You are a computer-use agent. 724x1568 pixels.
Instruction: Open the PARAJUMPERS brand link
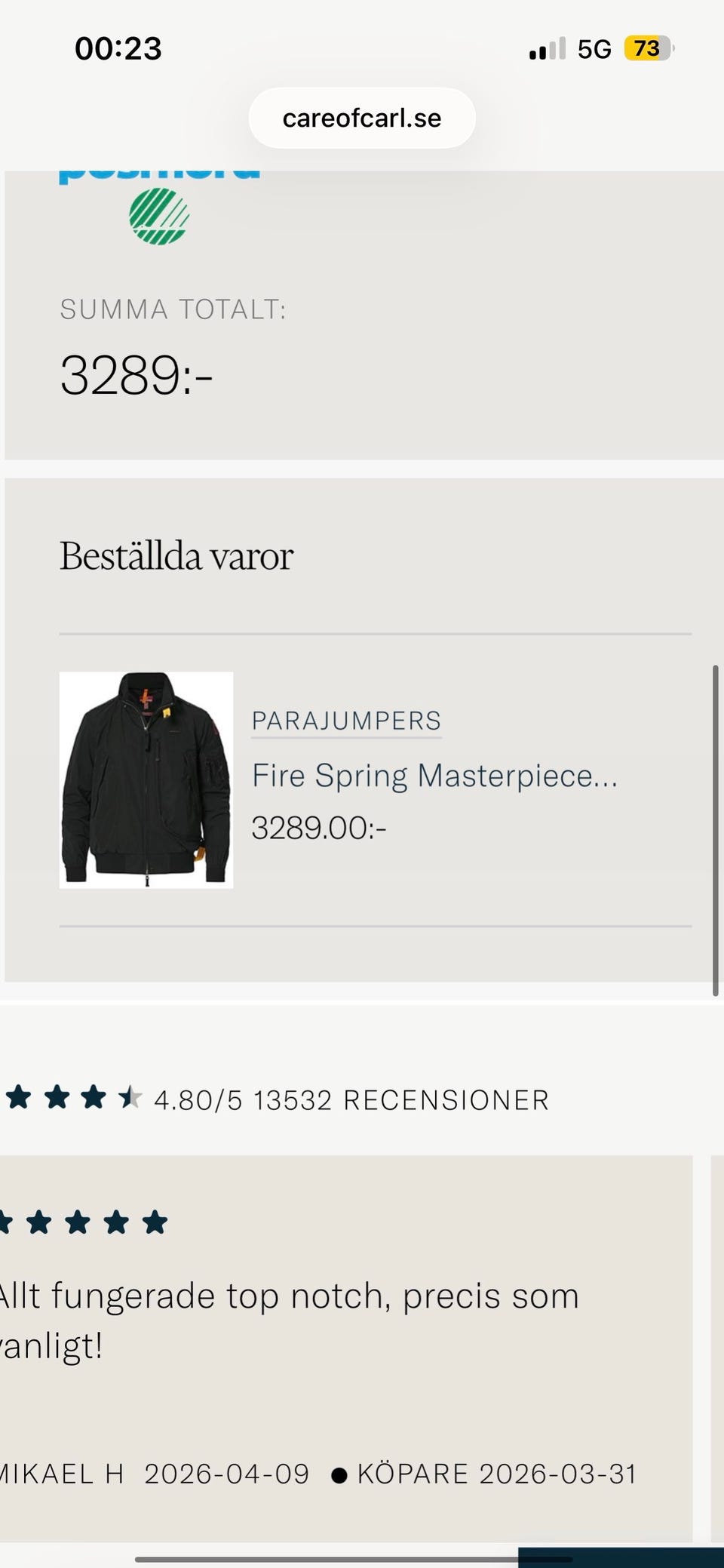point(346,721)
